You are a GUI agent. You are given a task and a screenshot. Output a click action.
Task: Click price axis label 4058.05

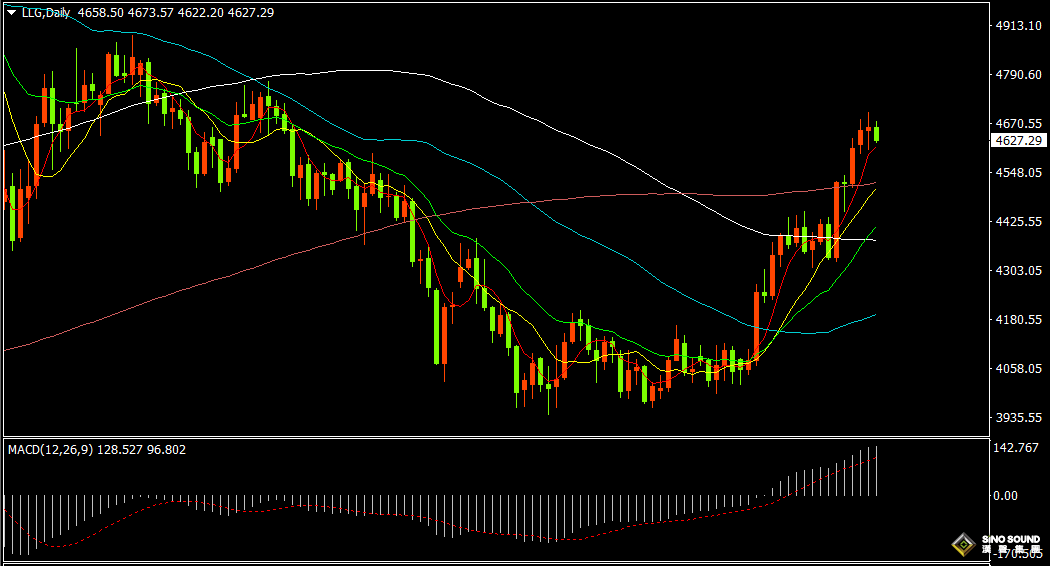[1019, 368]
